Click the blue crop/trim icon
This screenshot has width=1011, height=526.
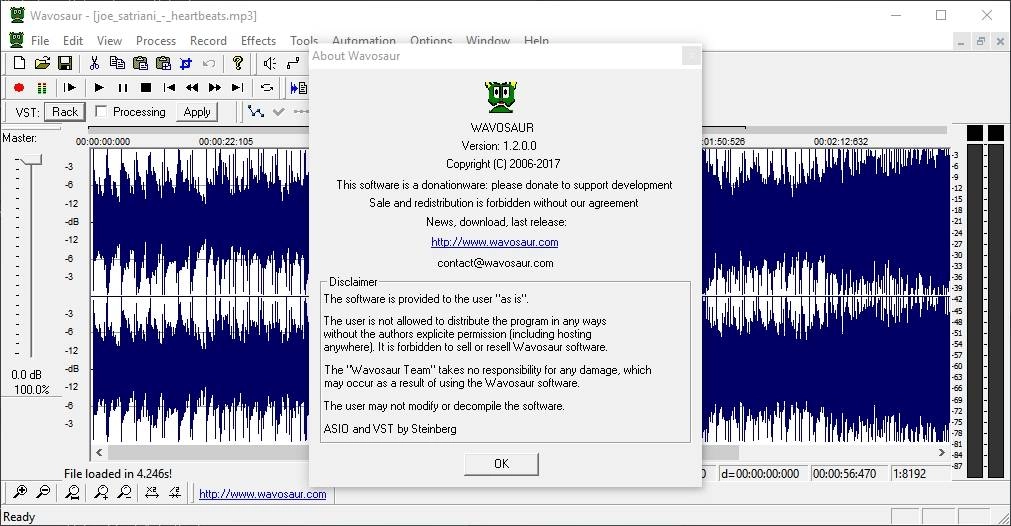coord(186,63)
